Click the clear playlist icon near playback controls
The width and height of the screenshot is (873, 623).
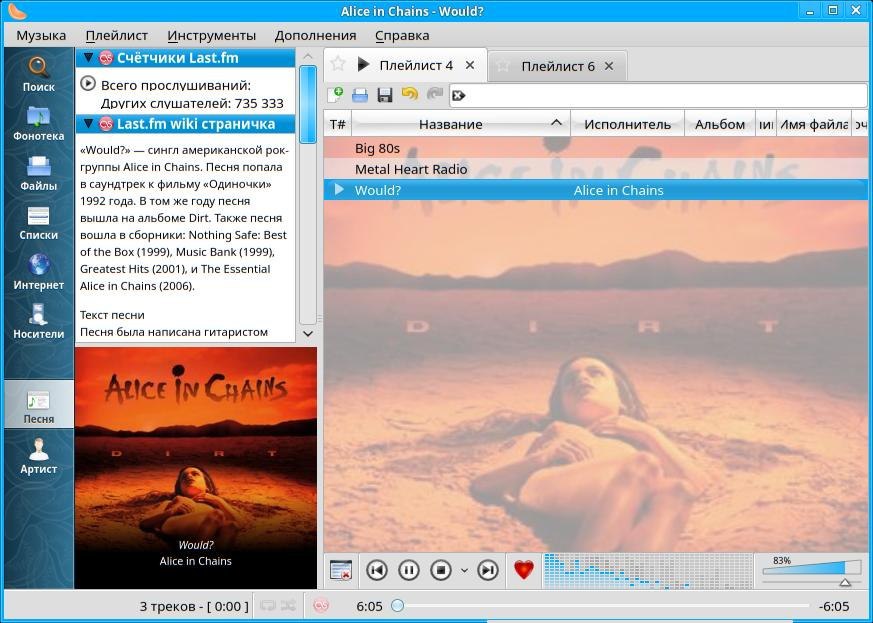tap(341, 570)
